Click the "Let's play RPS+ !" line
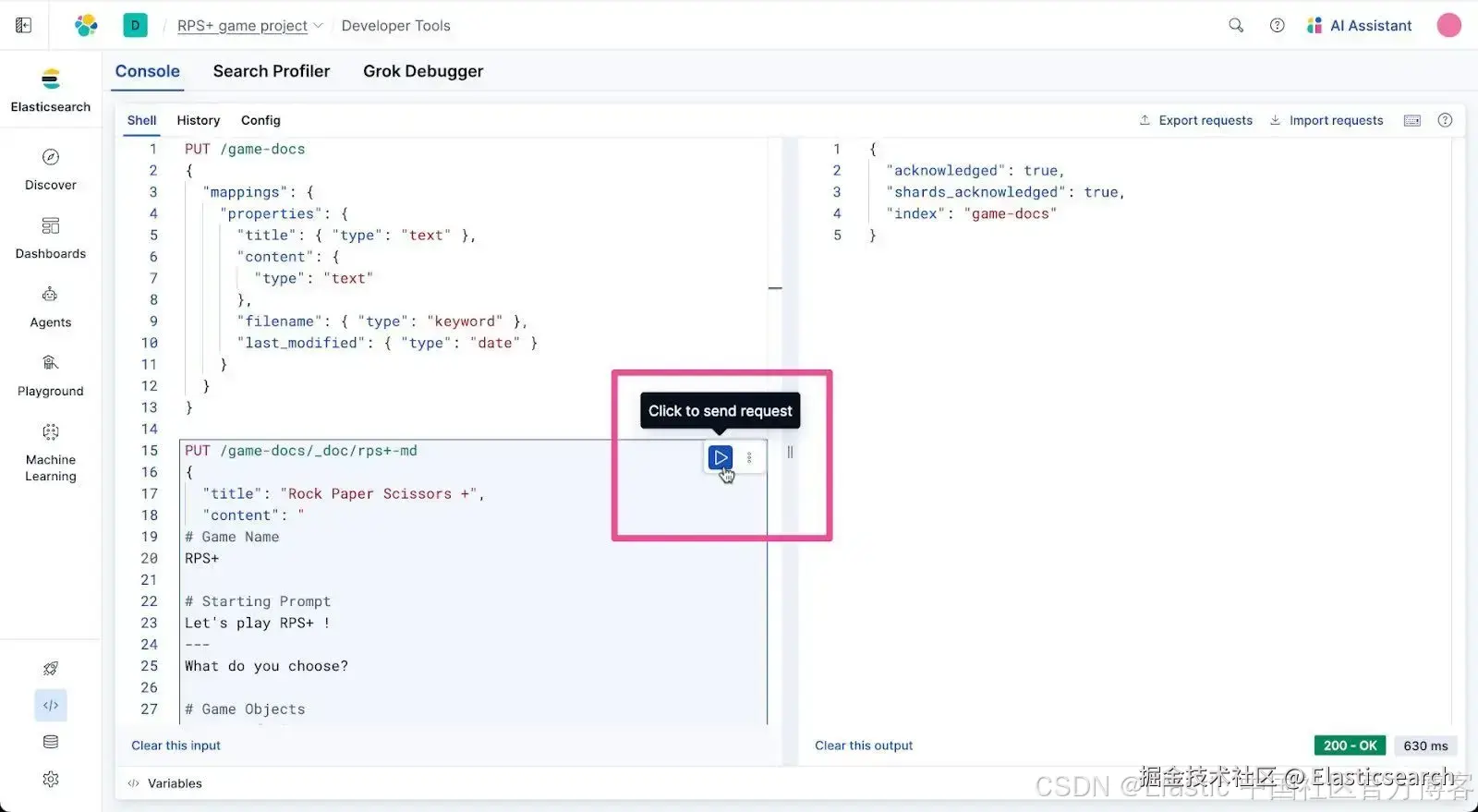This screenshot has height=812, width=1478. tap(258, 623)
